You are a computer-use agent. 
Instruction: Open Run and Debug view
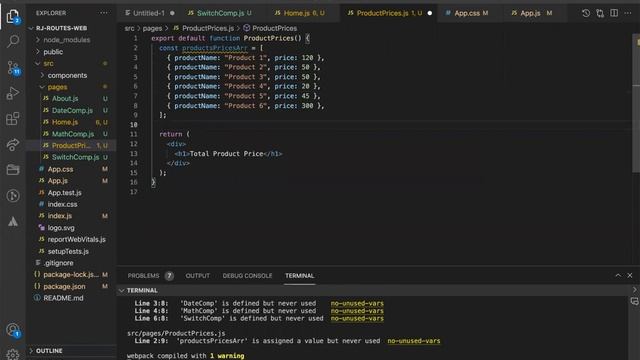(13, 93)
